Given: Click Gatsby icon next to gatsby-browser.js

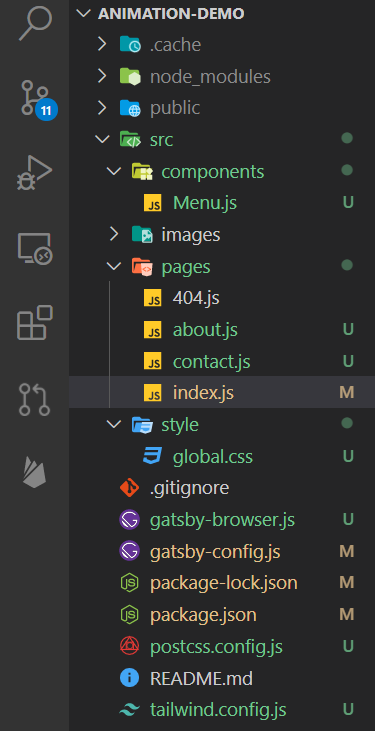Looking at the screenshot, I should (130, 519).
